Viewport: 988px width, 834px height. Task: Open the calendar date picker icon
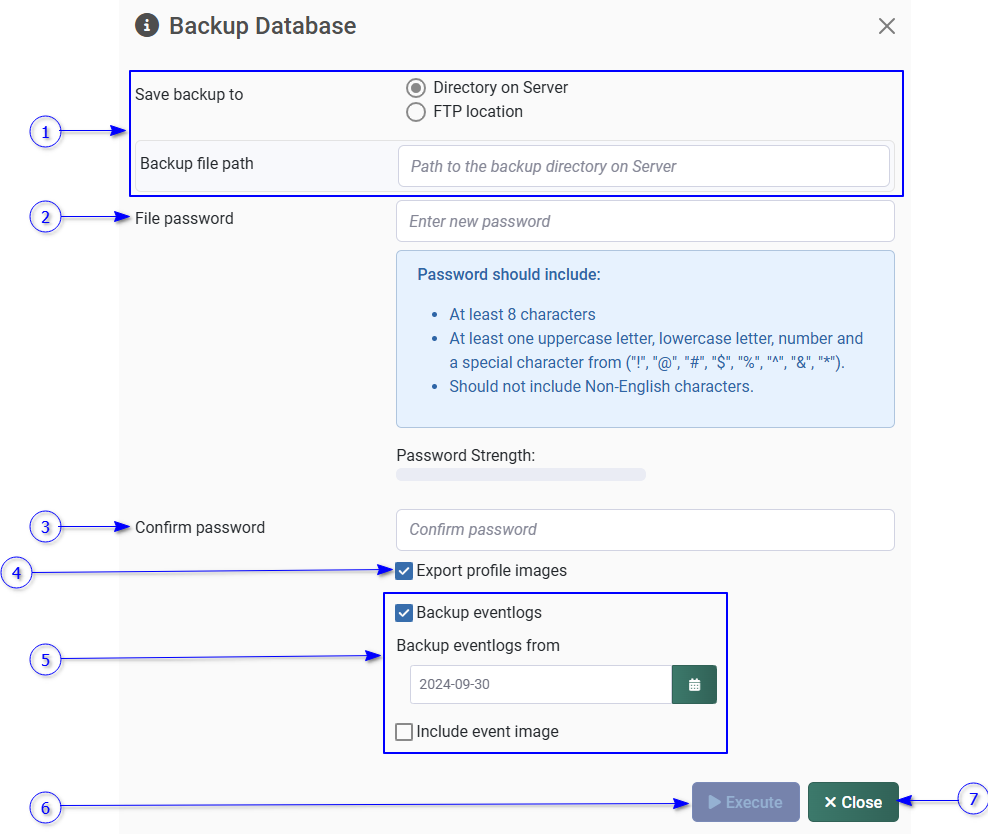coord(694,685)
